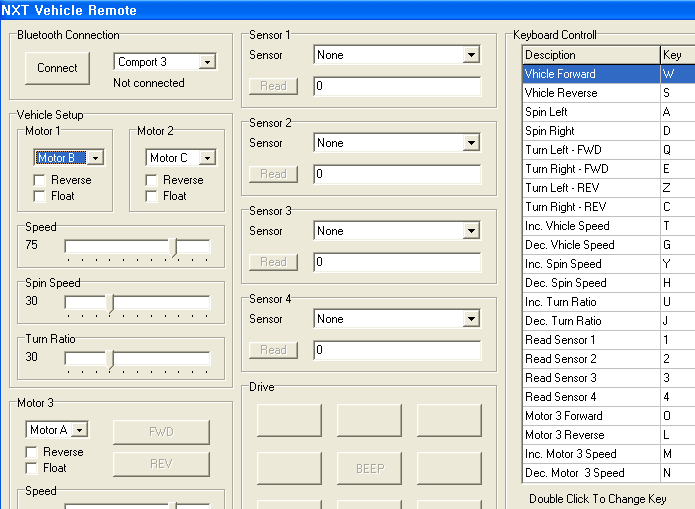The image size is (695, 509).
Task: Click the Sensor 2 Read button
Action: tap(273, 174)
